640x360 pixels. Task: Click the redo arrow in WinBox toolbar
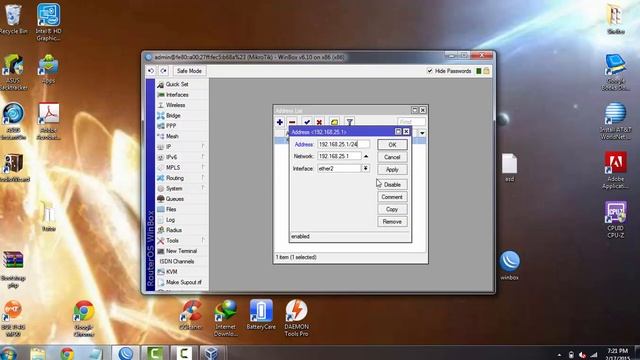click(x=163, y=71)
